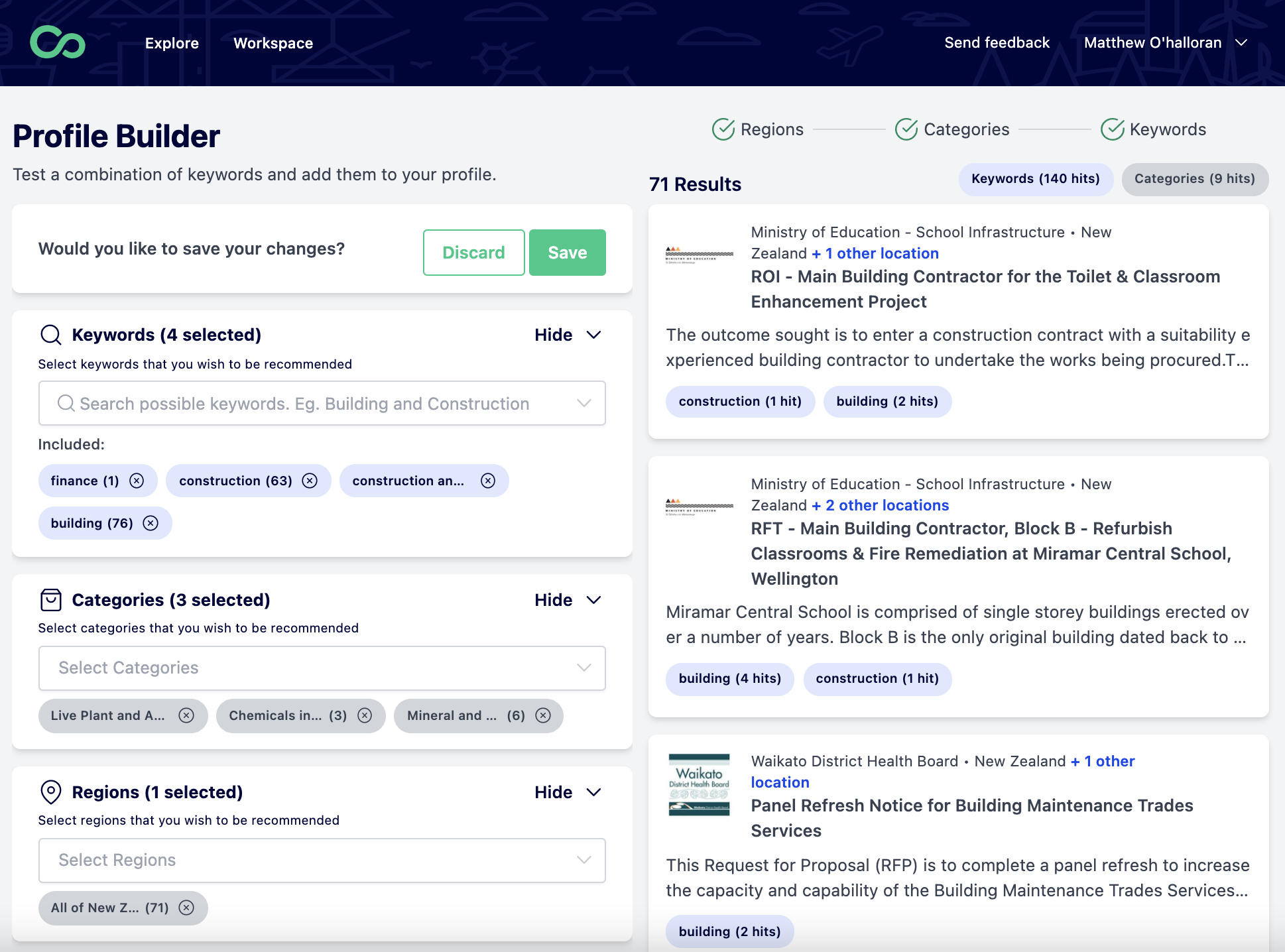Collapse Regions section with Hide chevron
Screen dimensions: 1285x952
point(594,792)
